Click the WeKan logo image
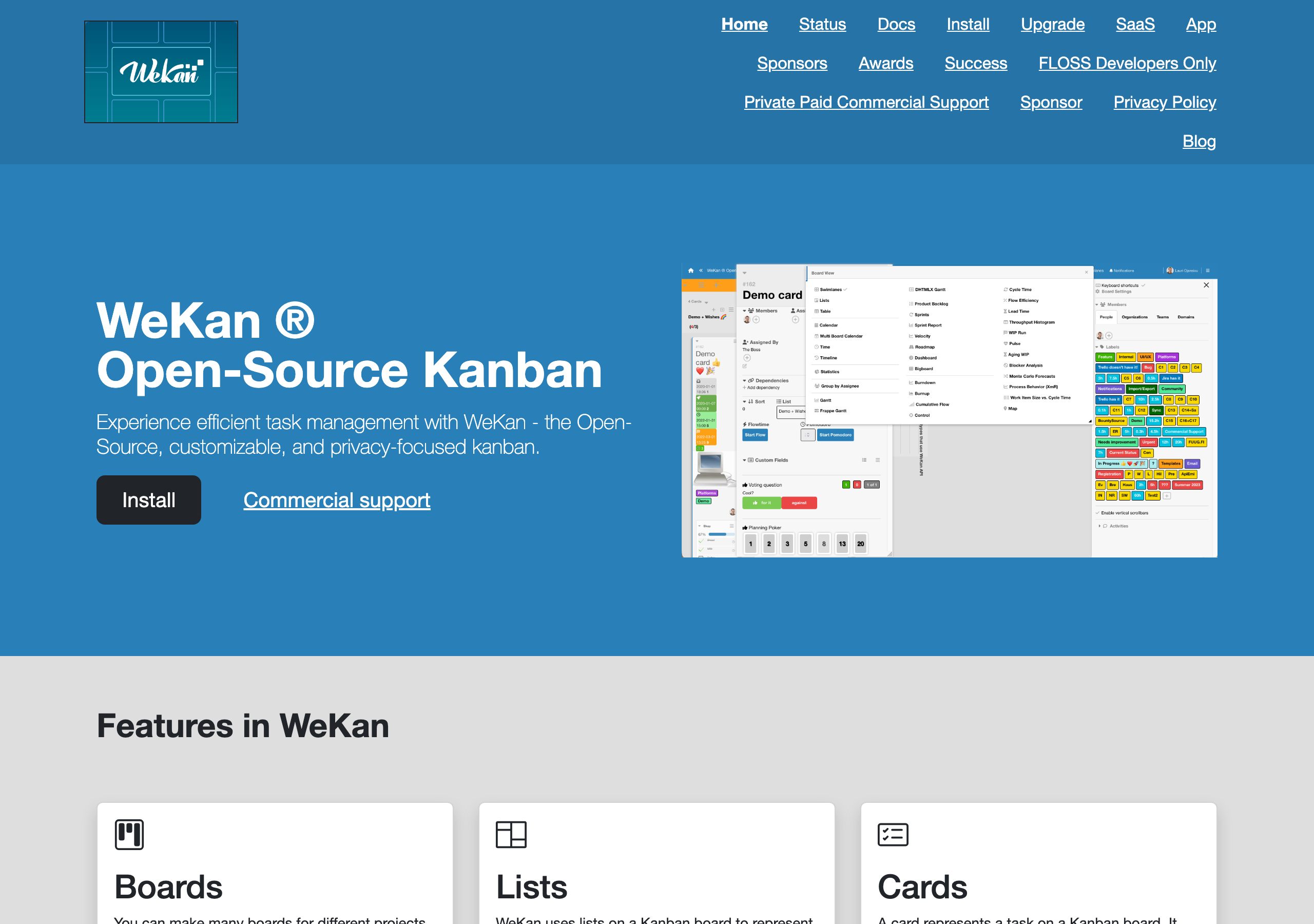 [161, 72]
